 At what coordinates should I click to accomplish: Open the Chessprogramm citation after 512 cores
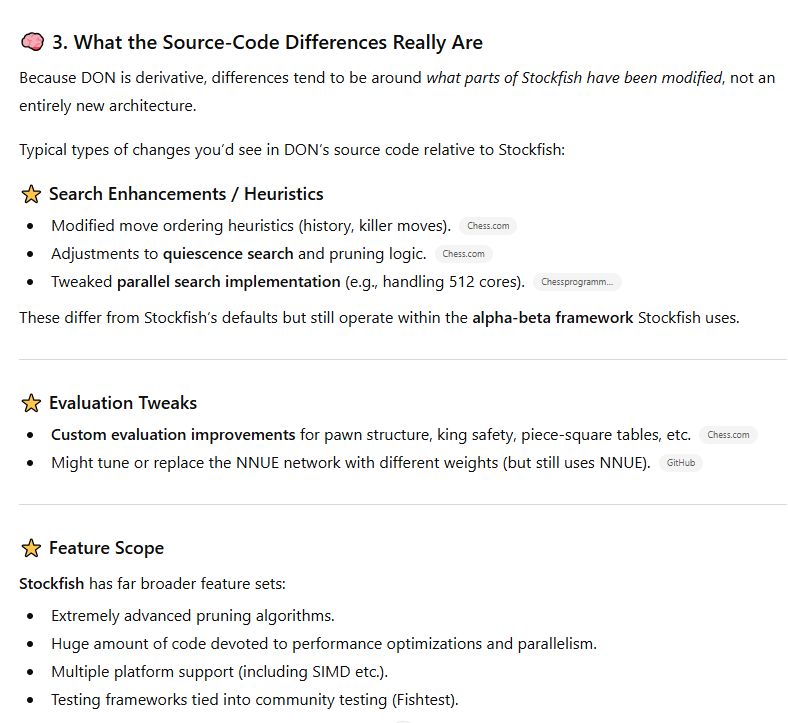click(576, 282)
